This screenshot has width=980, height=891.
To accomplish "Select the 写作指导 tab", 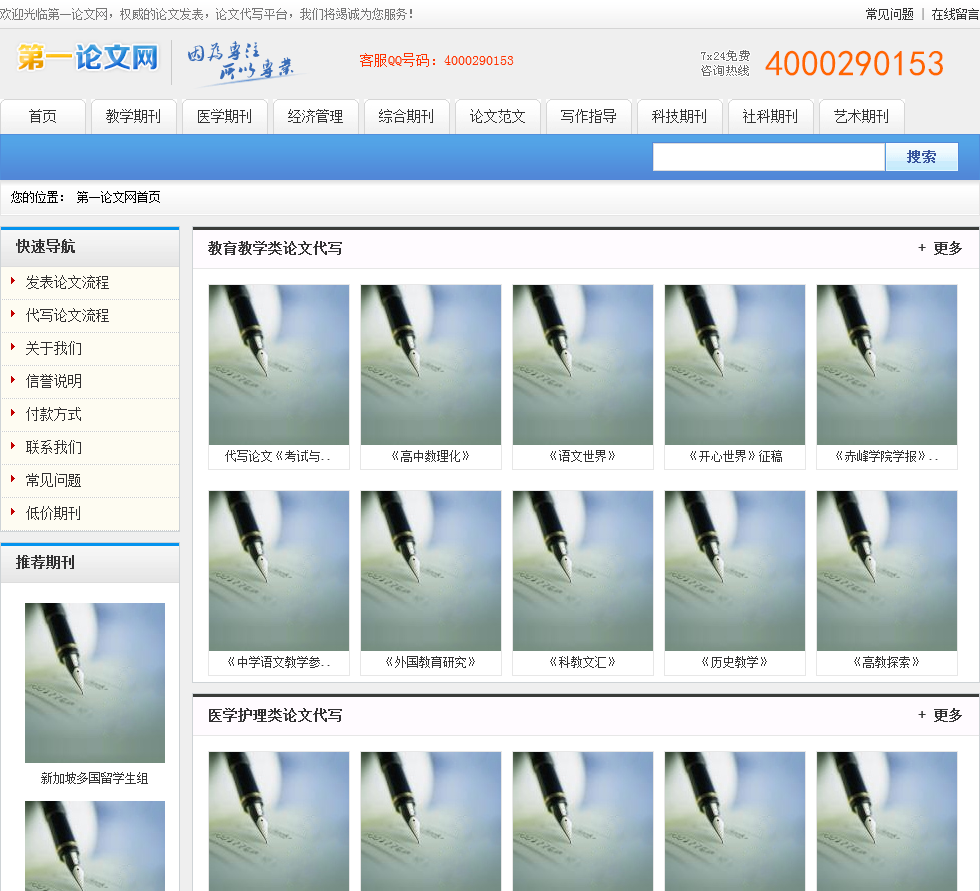I will tap(588, 116).
